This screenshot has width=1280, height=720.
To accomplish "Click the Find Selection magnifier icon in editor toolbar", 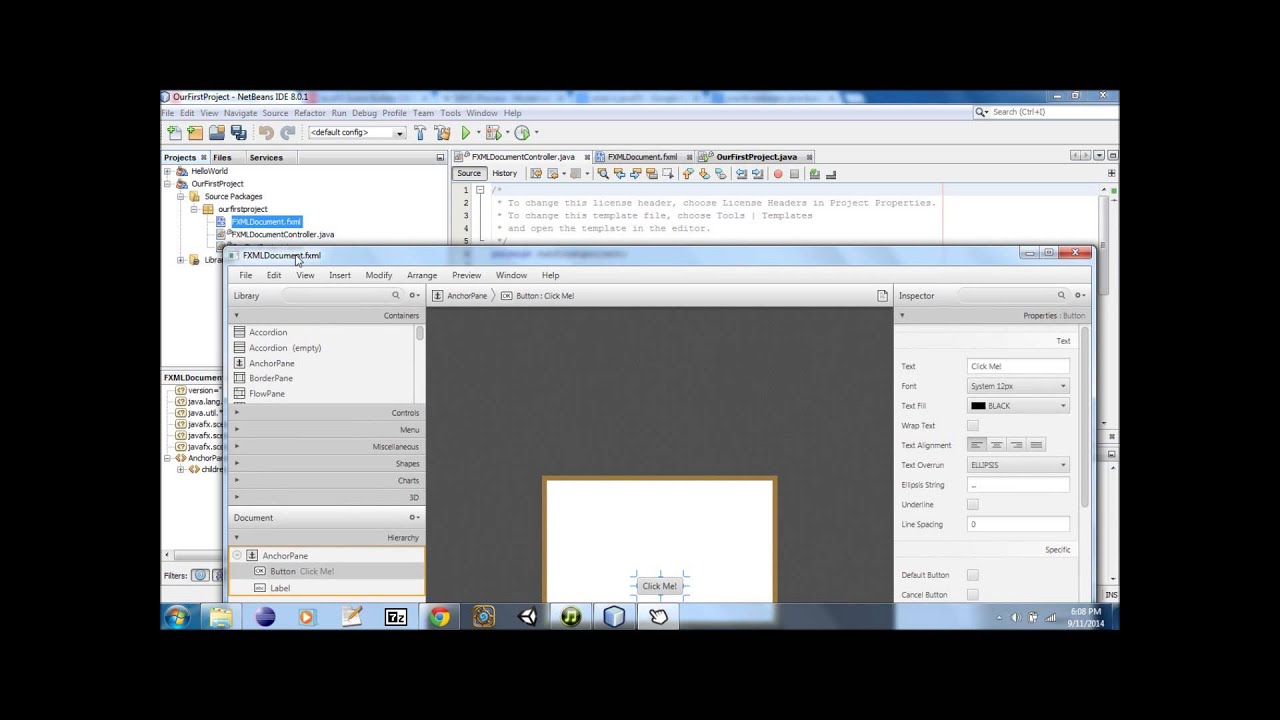I will pyautogui.click(x=602, y=174).
